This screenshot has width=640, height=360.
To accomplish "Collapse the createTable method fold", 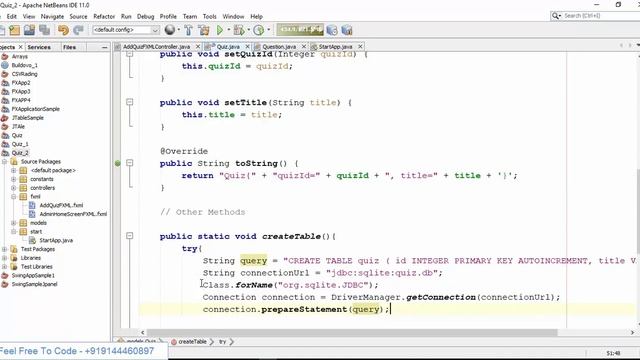I will click(130, 236).
